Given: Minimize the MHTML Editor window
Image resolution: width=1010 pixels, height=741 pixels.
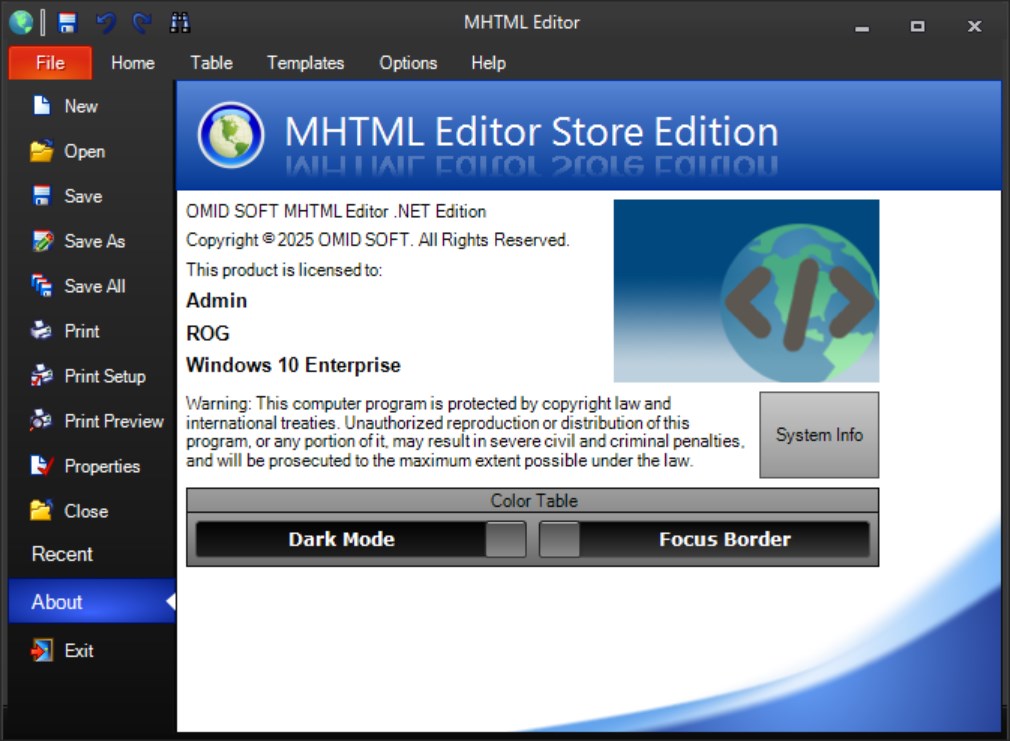Looking at the screenshot, I should pyautogui.click(x=862, y=26).
